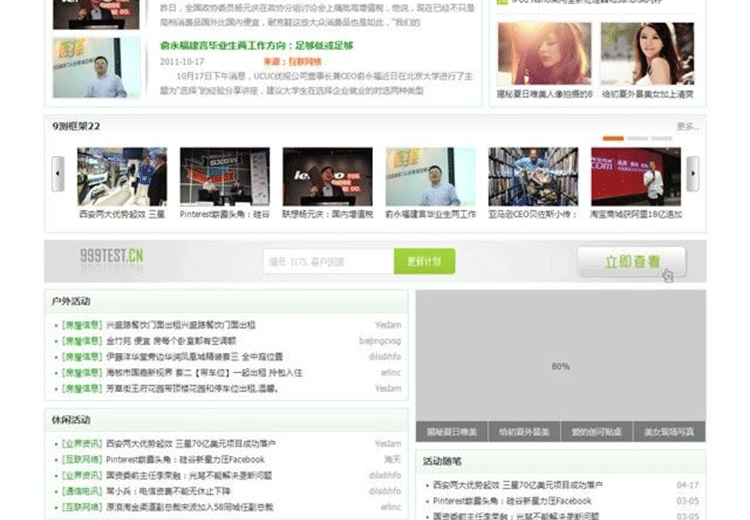
Task: Click the caption under the Pinterest thumbnail
Action: [225, 214]
